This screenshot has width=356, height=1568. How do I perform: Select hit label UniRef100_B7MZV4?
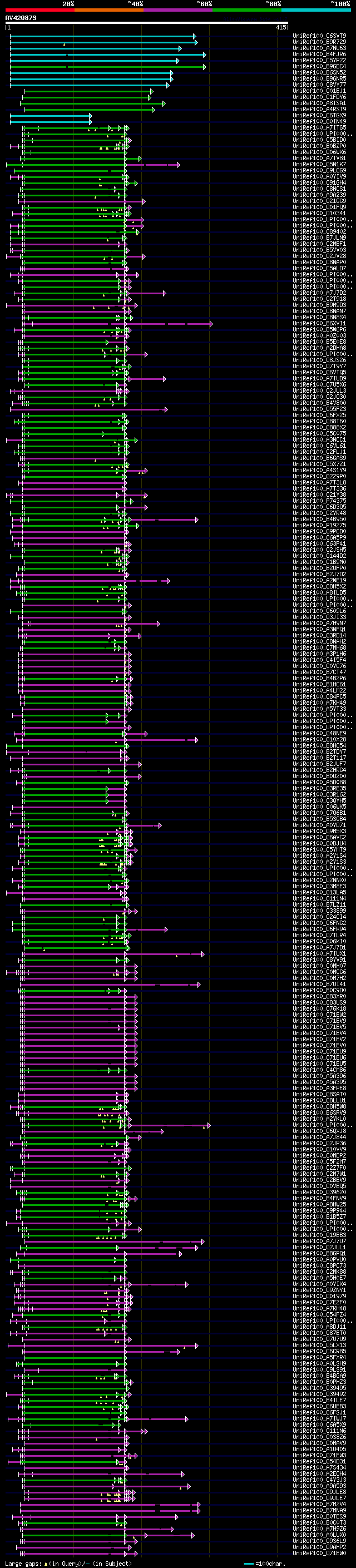(x=319, y=1505)
